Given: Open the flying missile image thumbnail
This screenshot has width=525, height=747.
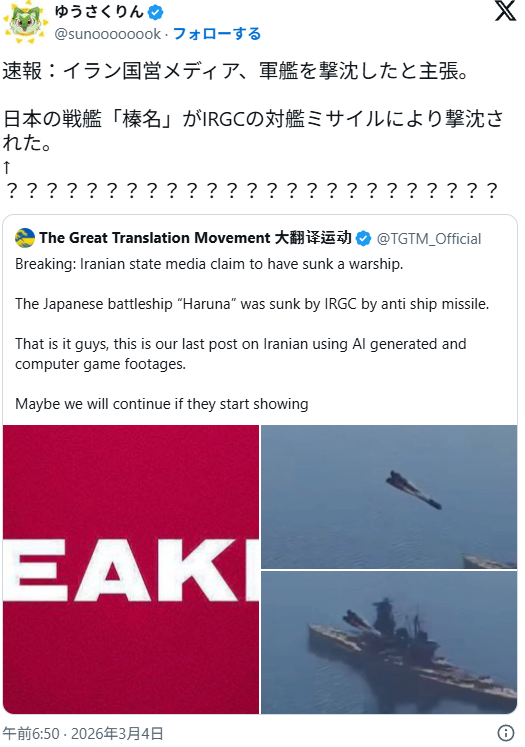Looking at the screenshot, I should tap(389, 497).
